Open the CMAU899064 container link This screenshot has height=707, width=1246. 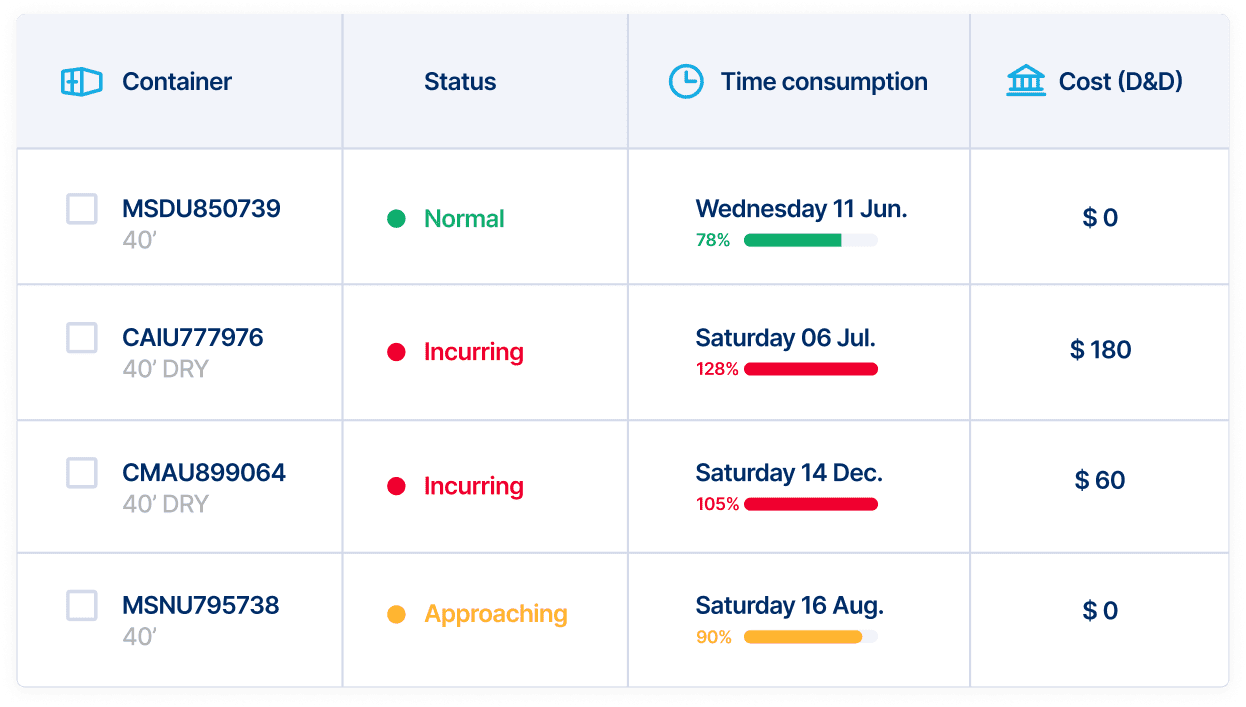pyautogui.click(x=204, y=472)
